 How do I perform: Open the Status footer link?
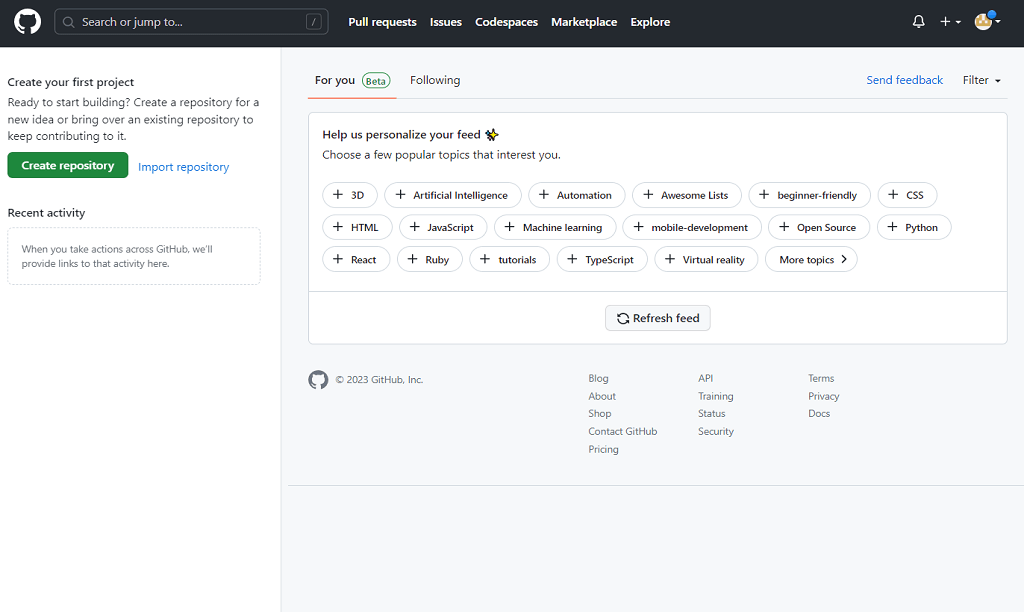[x=712, y=413]
